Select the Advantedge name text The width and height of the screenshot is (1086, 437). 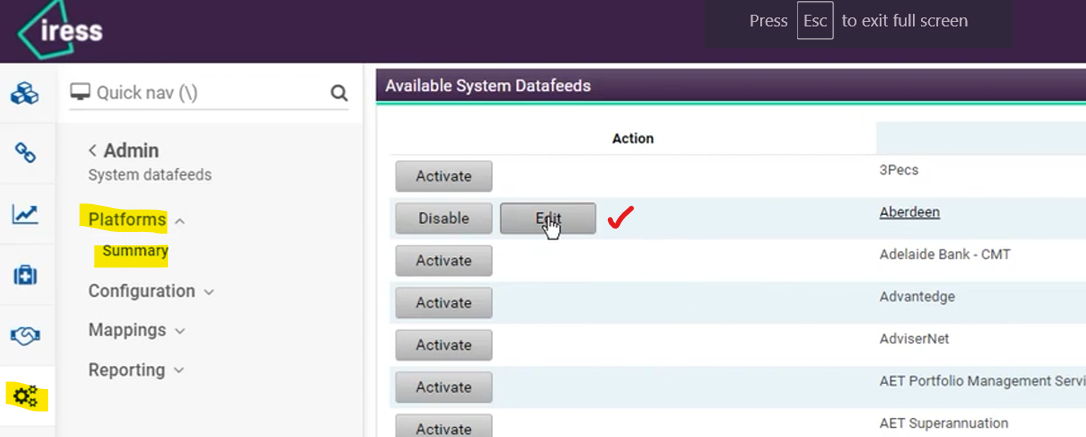[917, 296]
